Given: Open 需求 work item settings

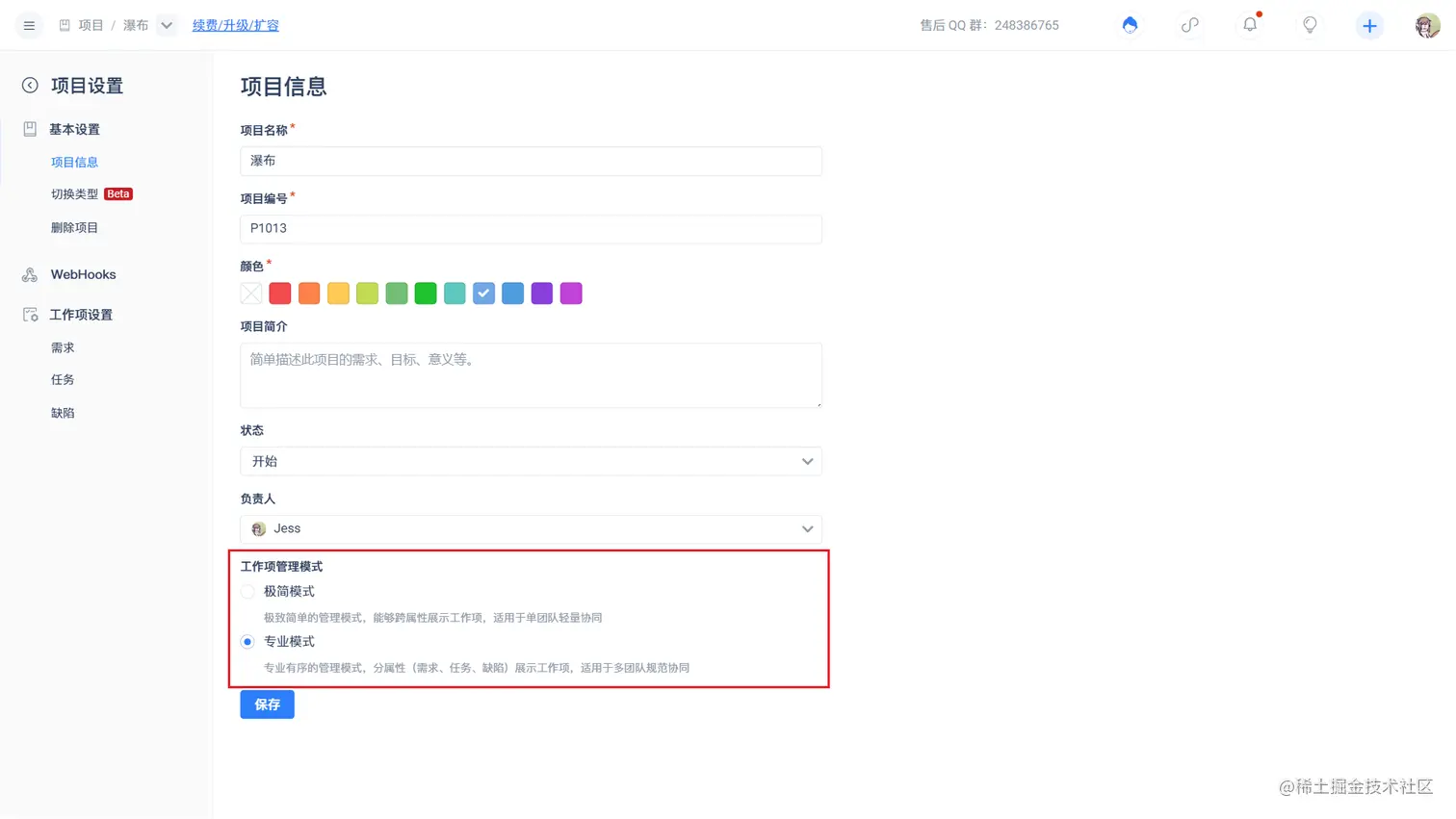Looking at the screenshot, I should click(x=63, y=348).
